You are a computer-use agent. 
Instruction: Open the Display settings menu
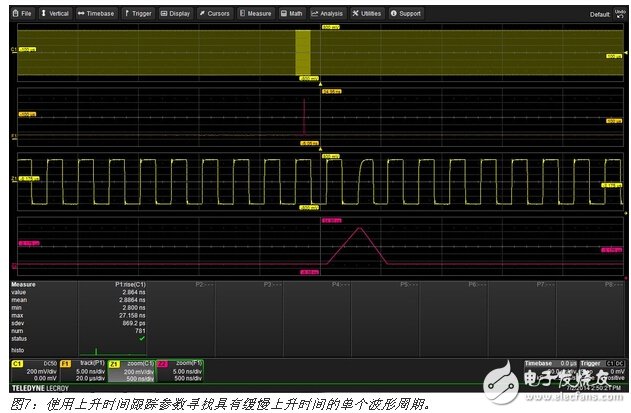(x=176, y=14)
